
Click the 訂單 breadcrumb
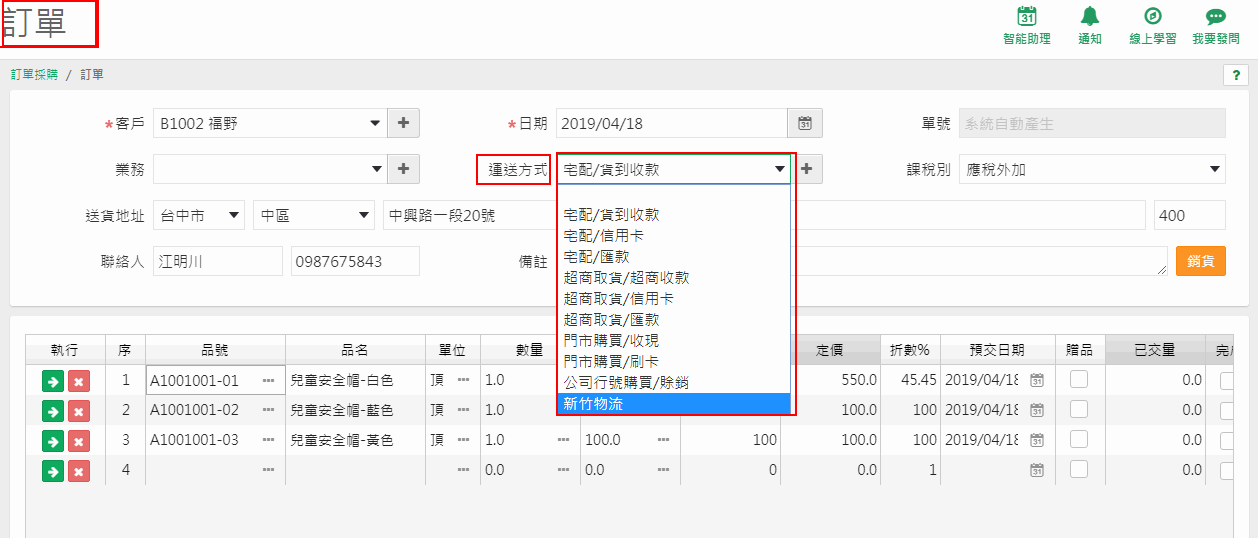coord(92,75)
